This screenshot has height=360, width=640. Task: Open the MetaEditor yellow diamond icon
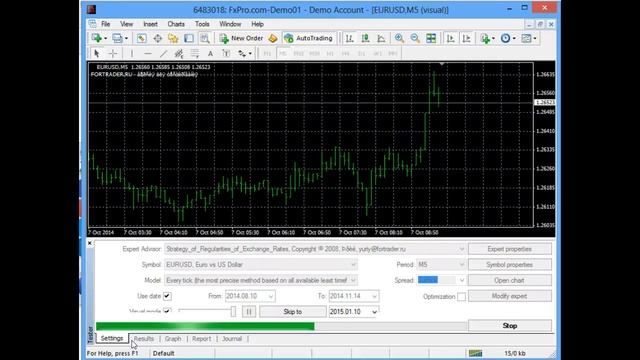click(273, 38)
